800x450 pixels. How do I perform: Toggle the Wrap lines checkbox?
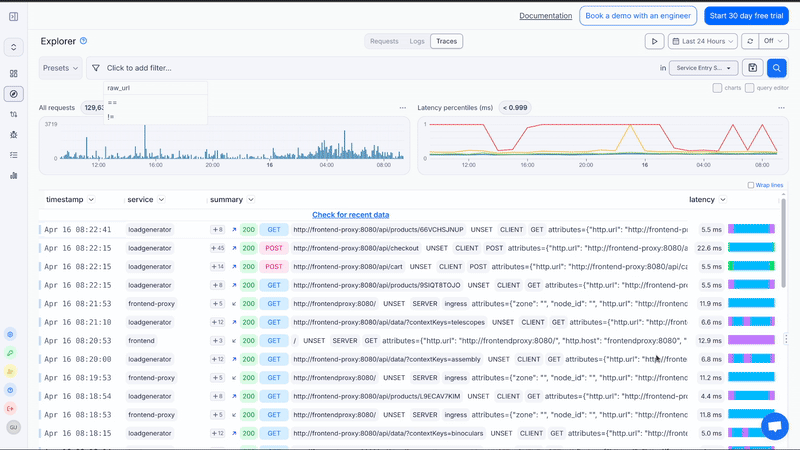[752, 185]
